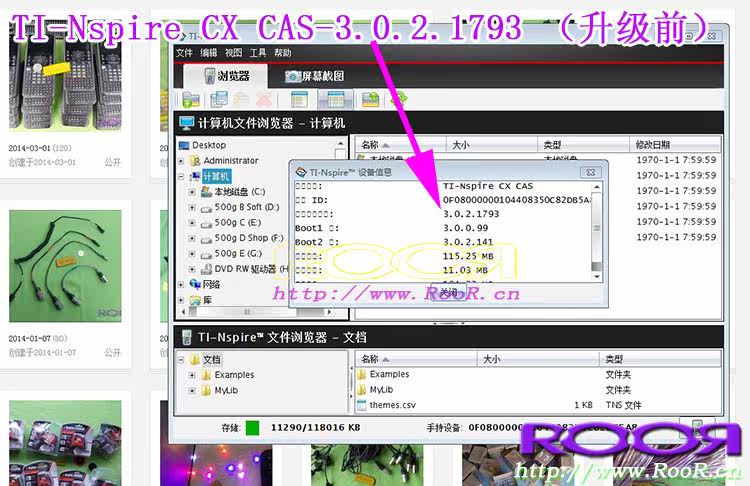Click left arrow of tree horizontal scrollbar

coord(184,312)
